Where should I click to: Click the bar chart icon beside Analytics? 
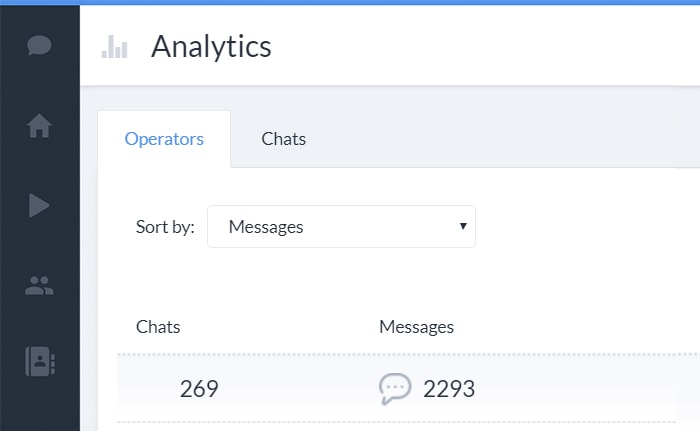pos(114,46)
